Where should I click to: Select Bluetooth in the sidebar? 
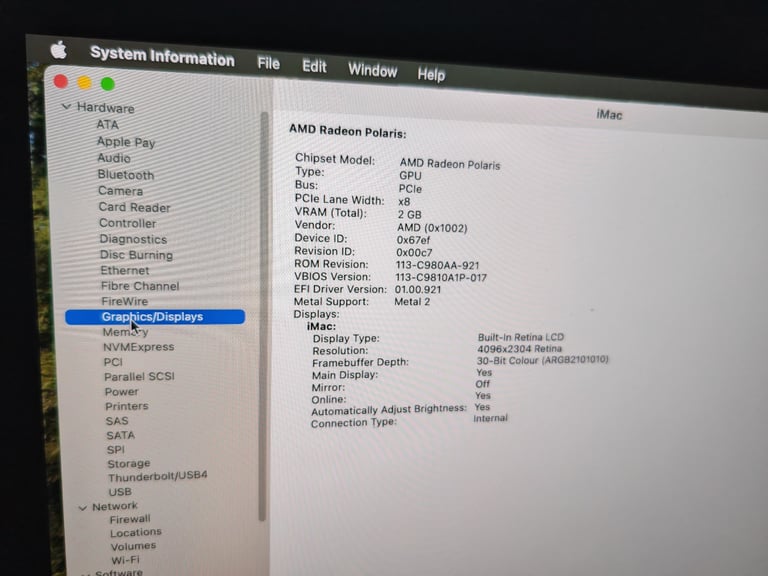[x=126, y=174]
